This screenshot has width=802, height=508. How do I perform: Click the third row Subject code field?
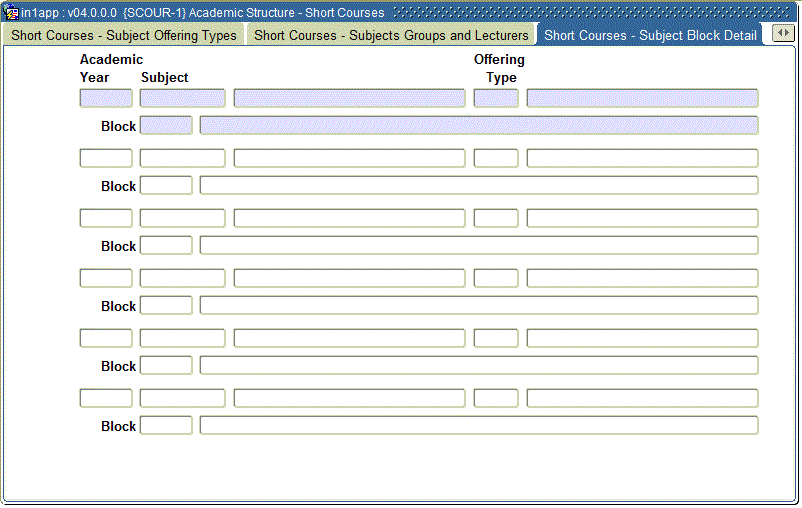point(182,218)
